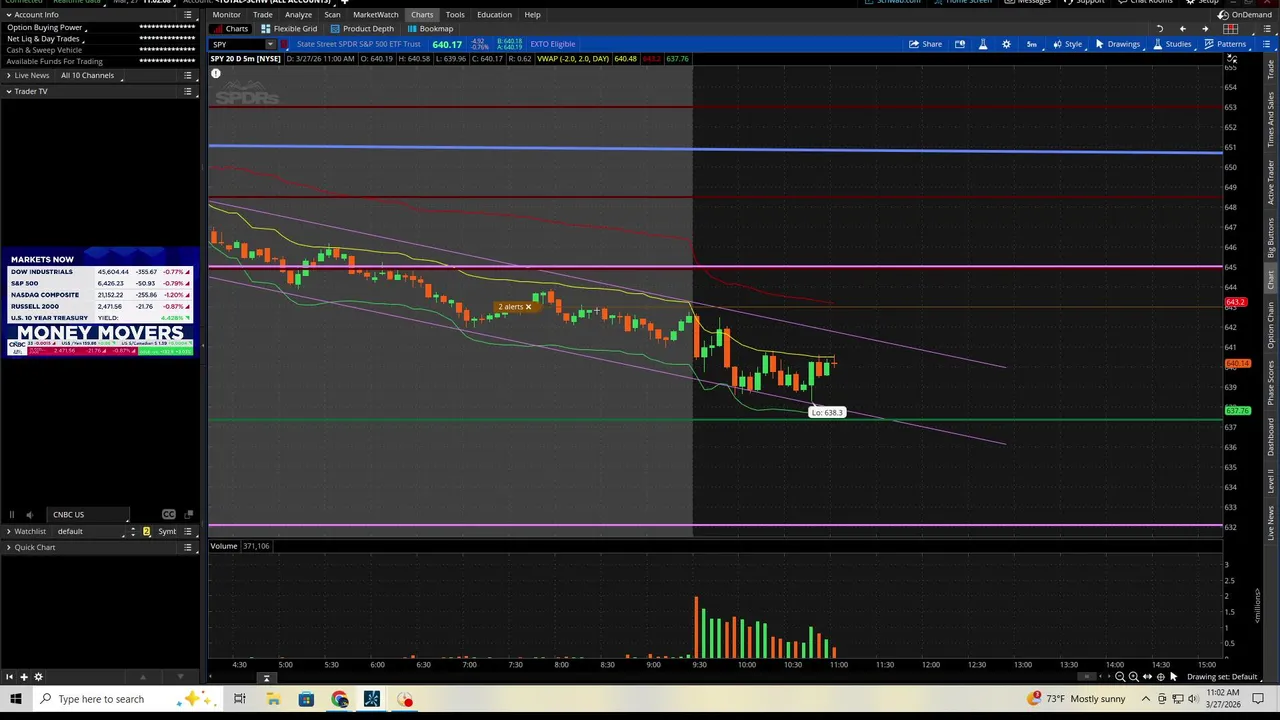Click the add gadget plus icon
The image size is (1280, 720).
(x=24, y=677)
